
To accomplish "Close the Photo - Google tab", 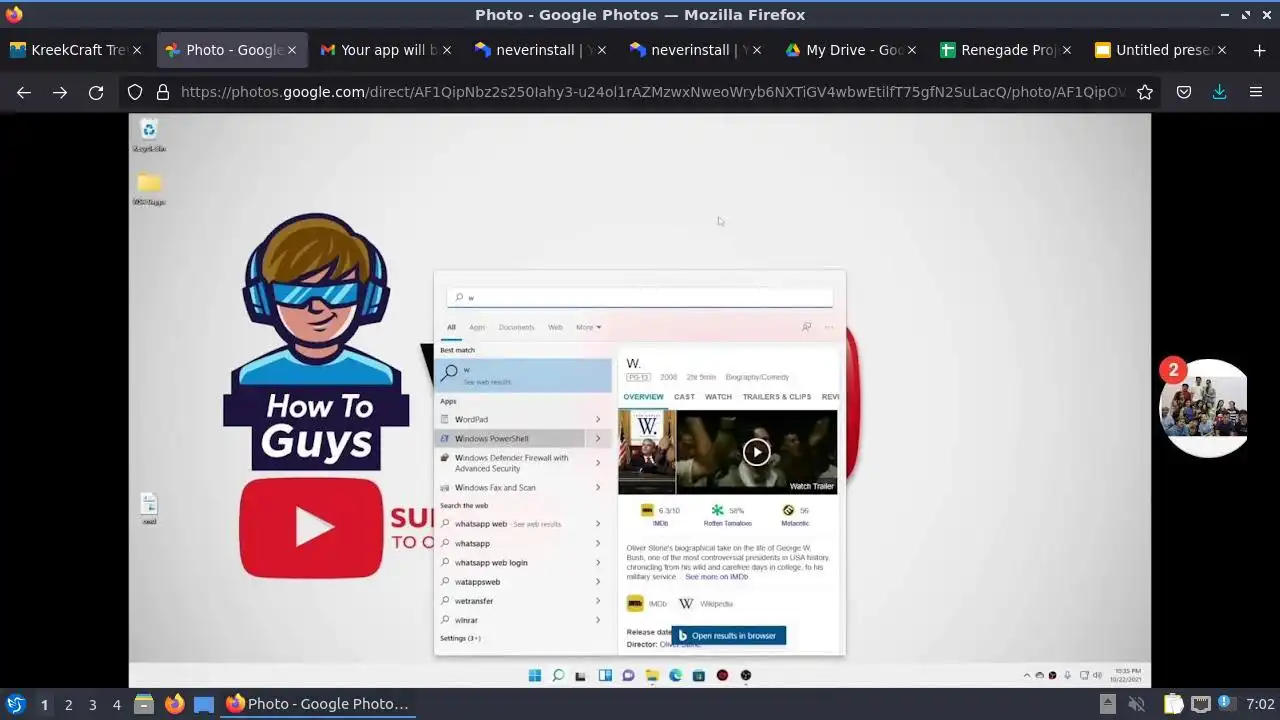I will 292,50.
